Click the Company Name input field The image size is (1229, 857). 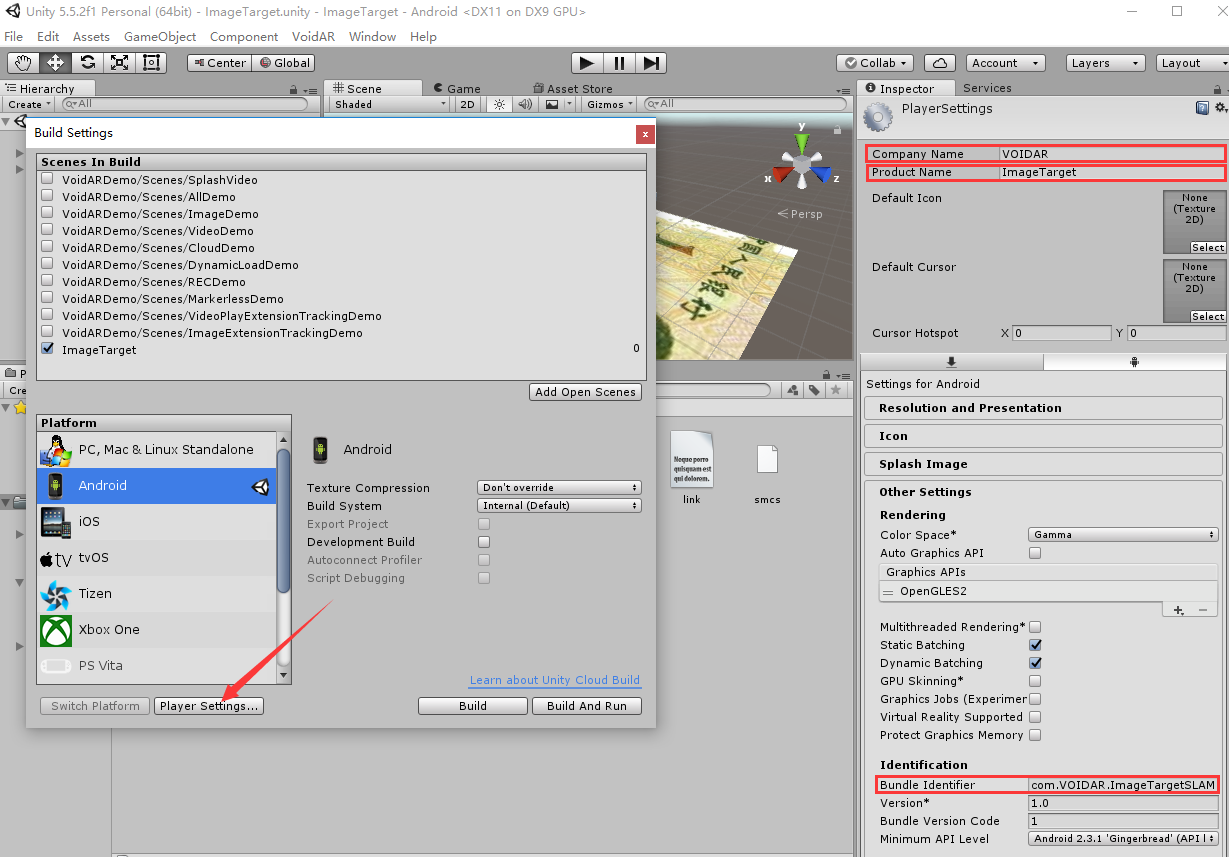coord(1111,154)
